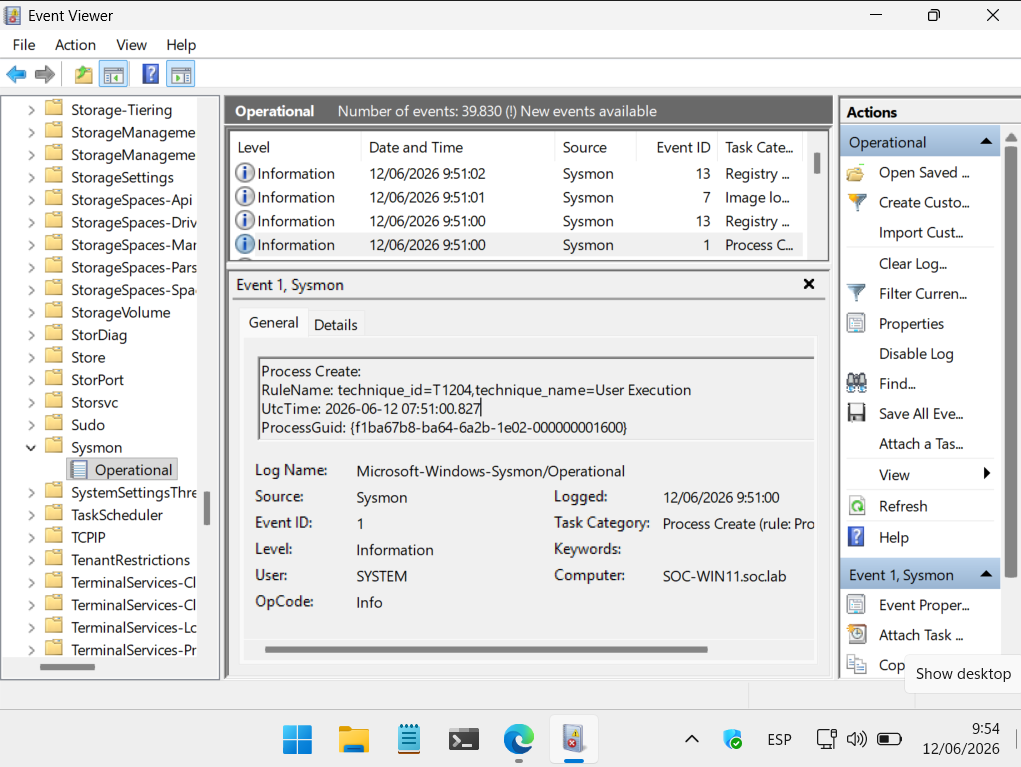
Task: Click the console tree horizontal scrollbar
Action: [x=67, y=667]
